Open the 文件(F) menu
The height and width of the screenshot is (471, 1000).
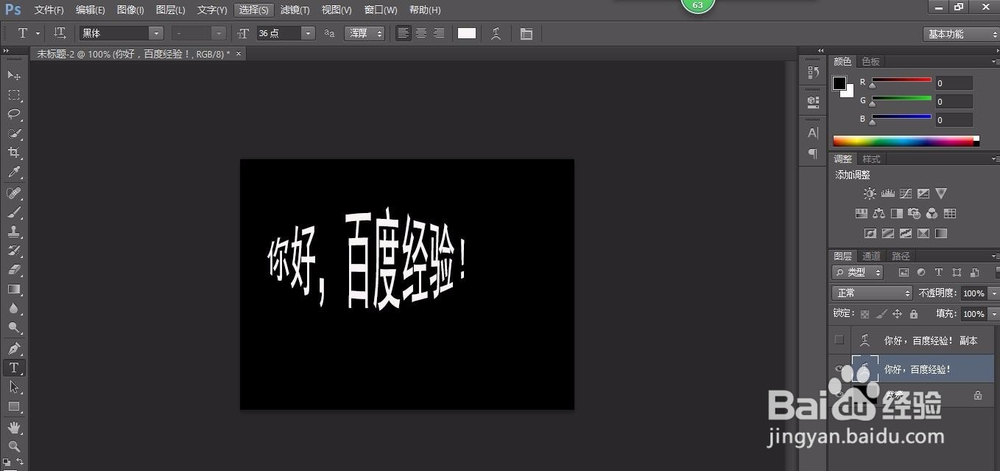tap(49, 10)
